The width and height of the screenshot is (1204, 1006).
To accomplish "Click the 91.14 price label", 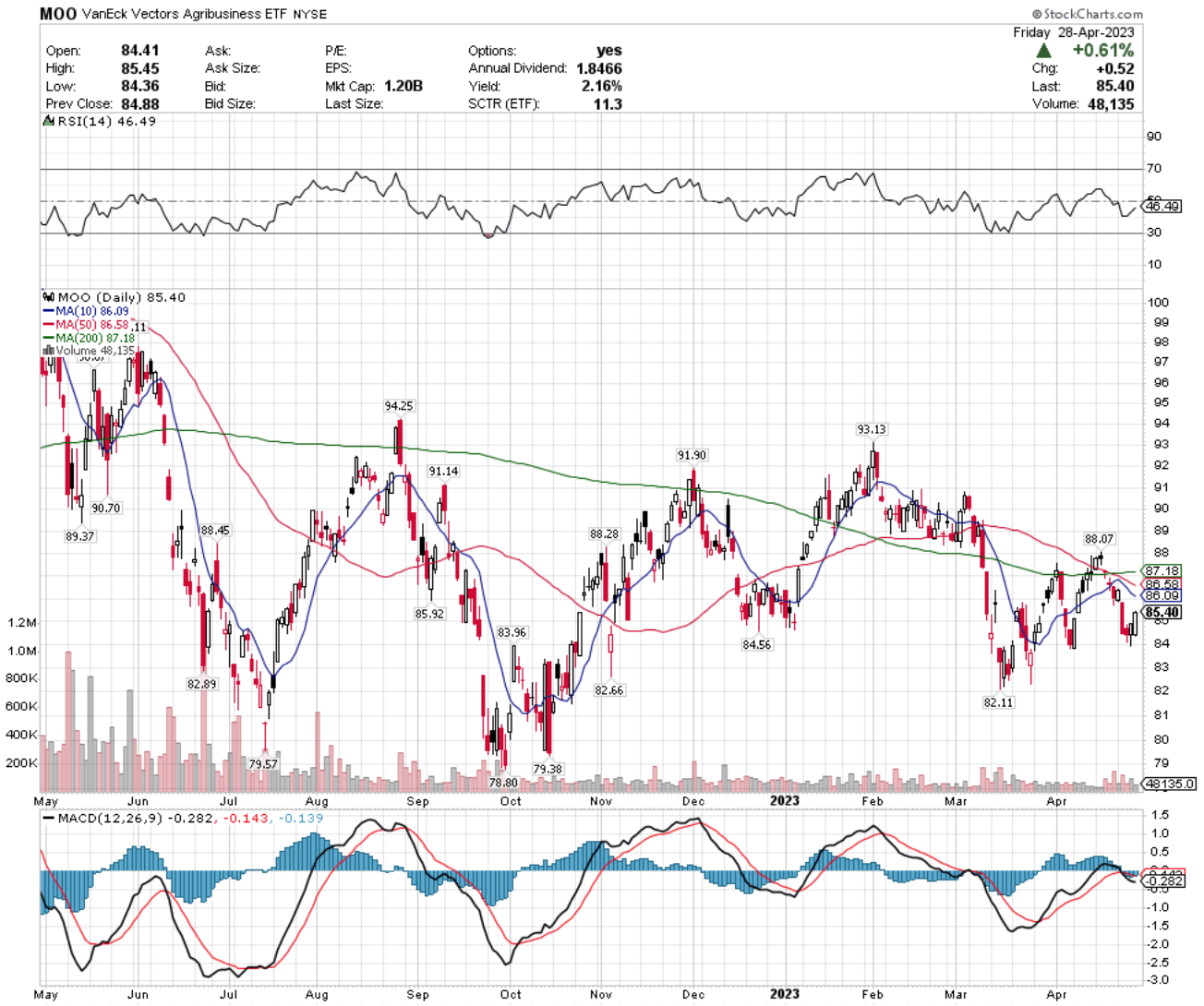I will (443, 471).
